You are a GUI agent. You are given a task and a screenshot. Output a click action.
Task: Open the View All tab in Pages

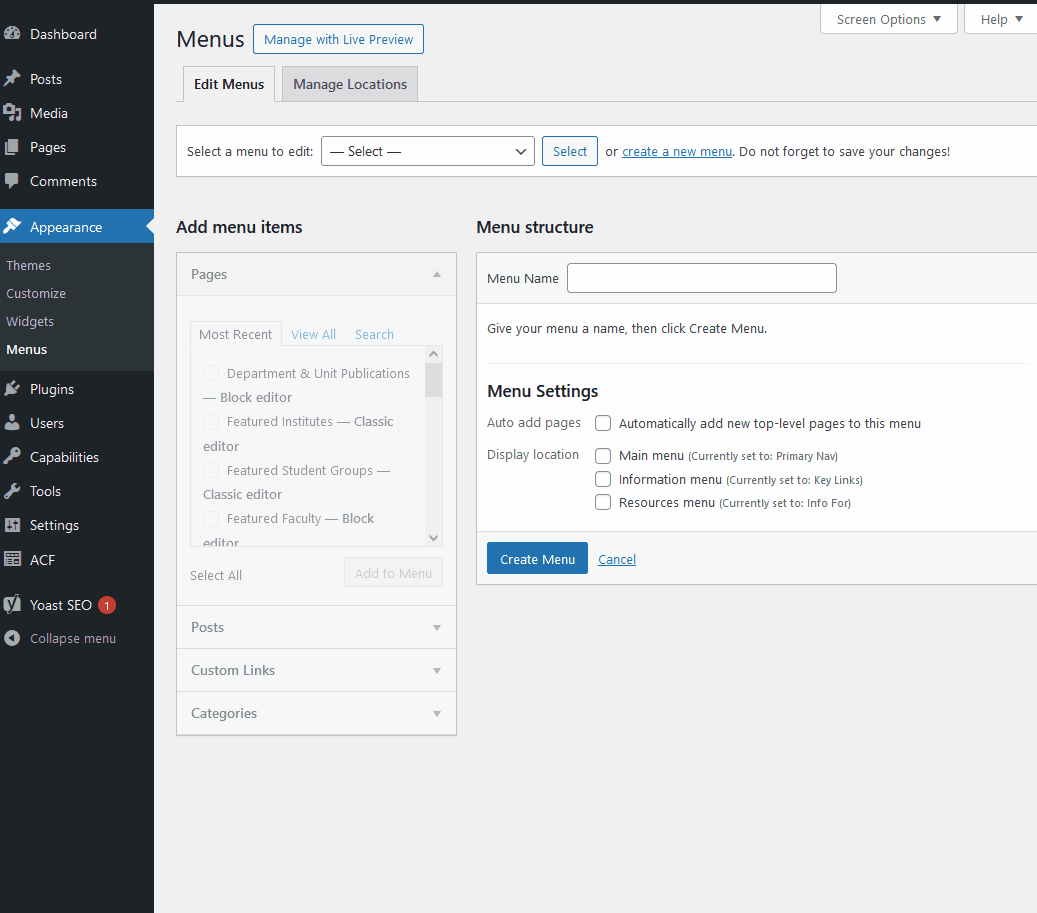point(313,334)
